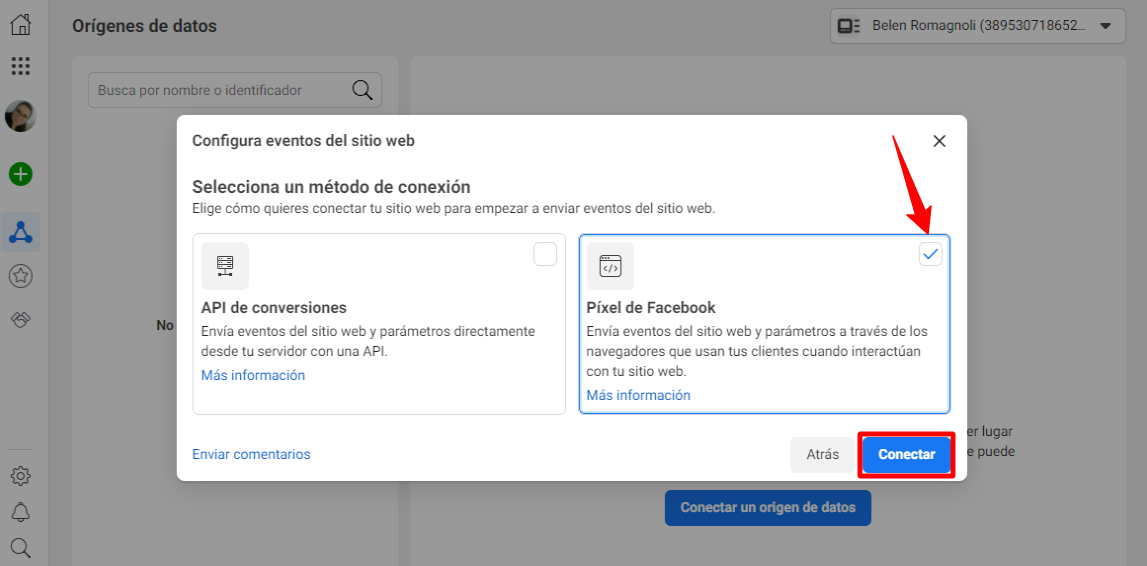This screenshot has width=1147, height=566.
Task: Uncheck the Píxel de Facebook checkbox
Action: 930,254
